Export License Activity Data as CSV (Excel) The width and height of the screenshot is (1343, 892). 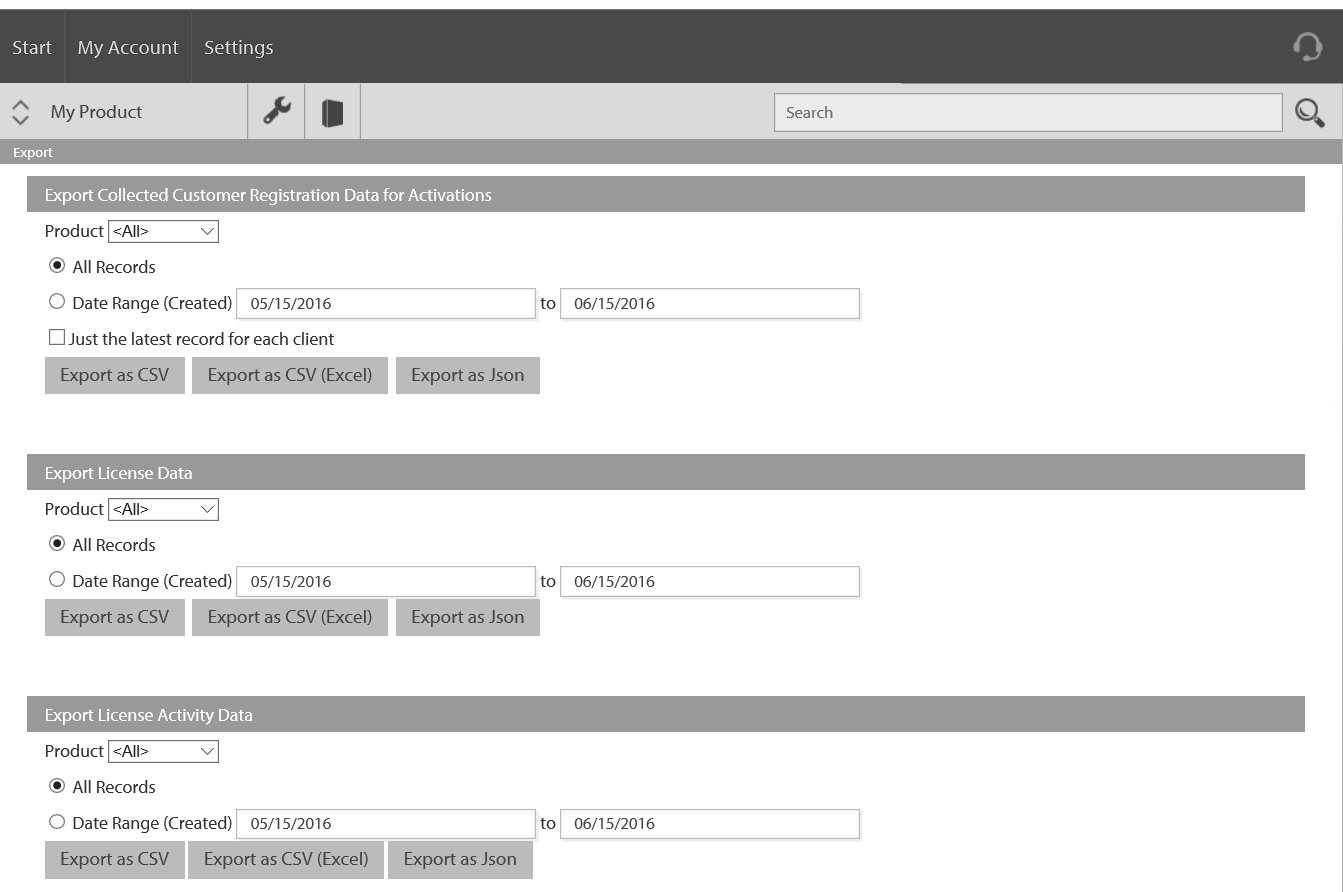pos(286,859)
